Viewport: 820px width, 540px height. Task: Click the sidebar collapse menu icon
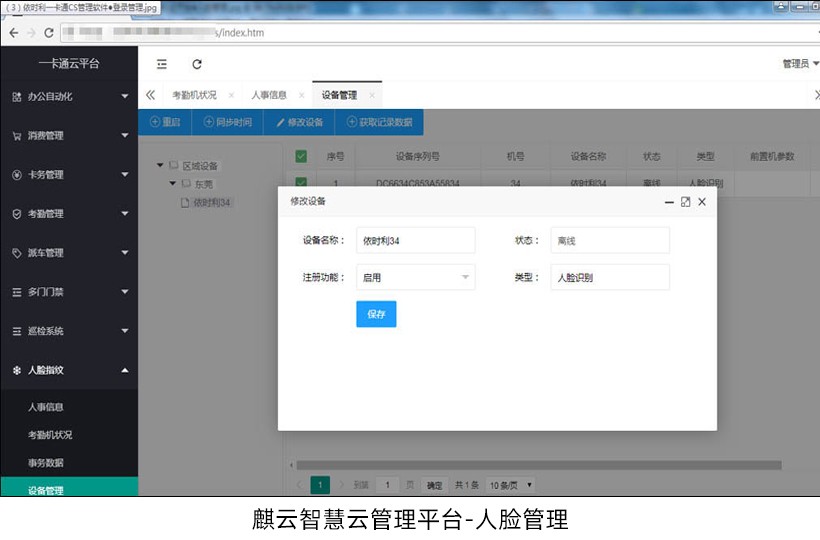[162, 64]
